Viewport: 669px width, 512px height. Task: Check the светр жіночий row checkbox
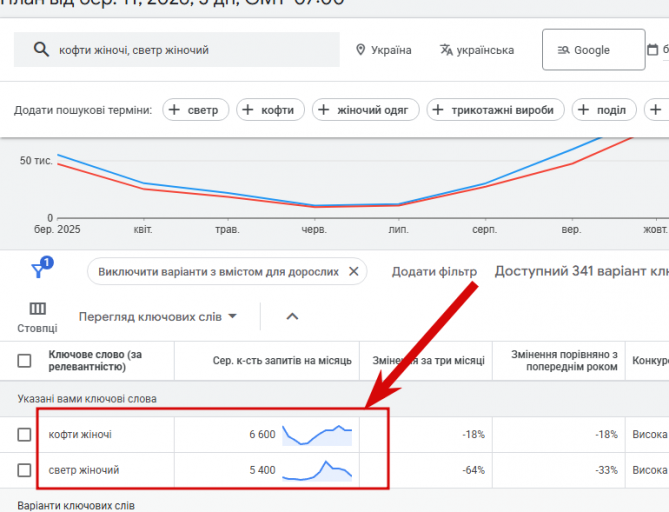[24, 470]
